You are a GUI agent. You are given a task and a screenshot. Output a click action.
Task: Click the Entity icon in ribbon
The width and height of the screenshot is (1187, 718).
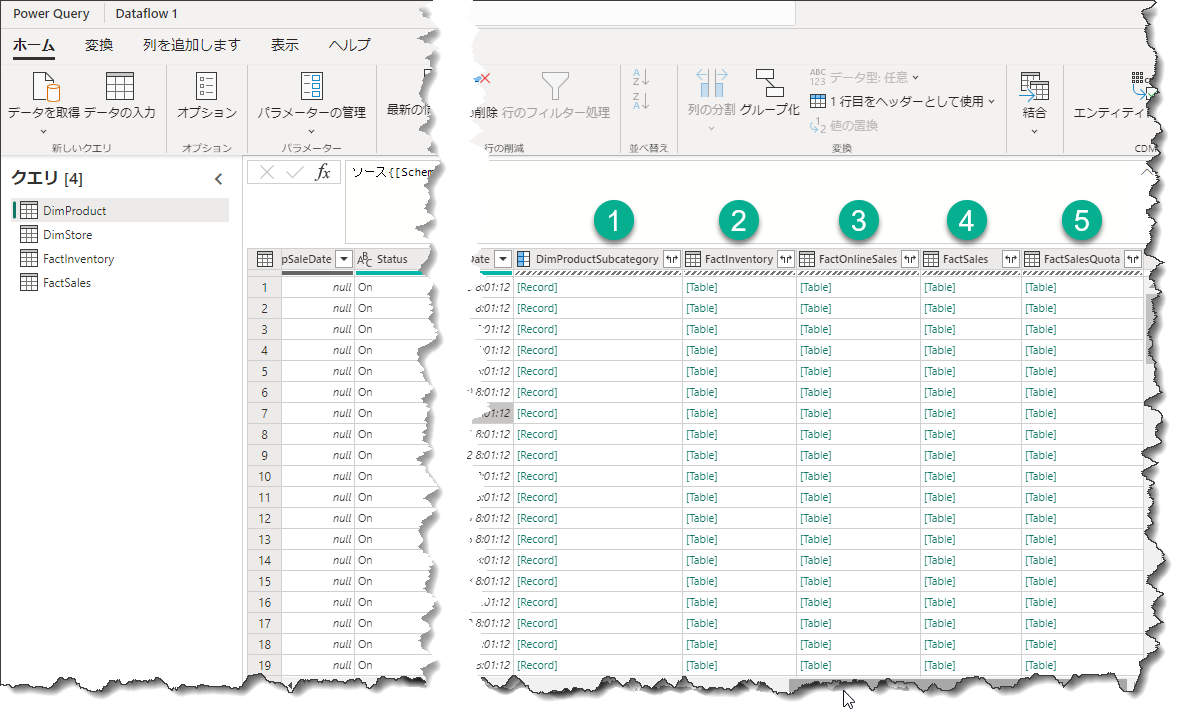click(1143, 87)
